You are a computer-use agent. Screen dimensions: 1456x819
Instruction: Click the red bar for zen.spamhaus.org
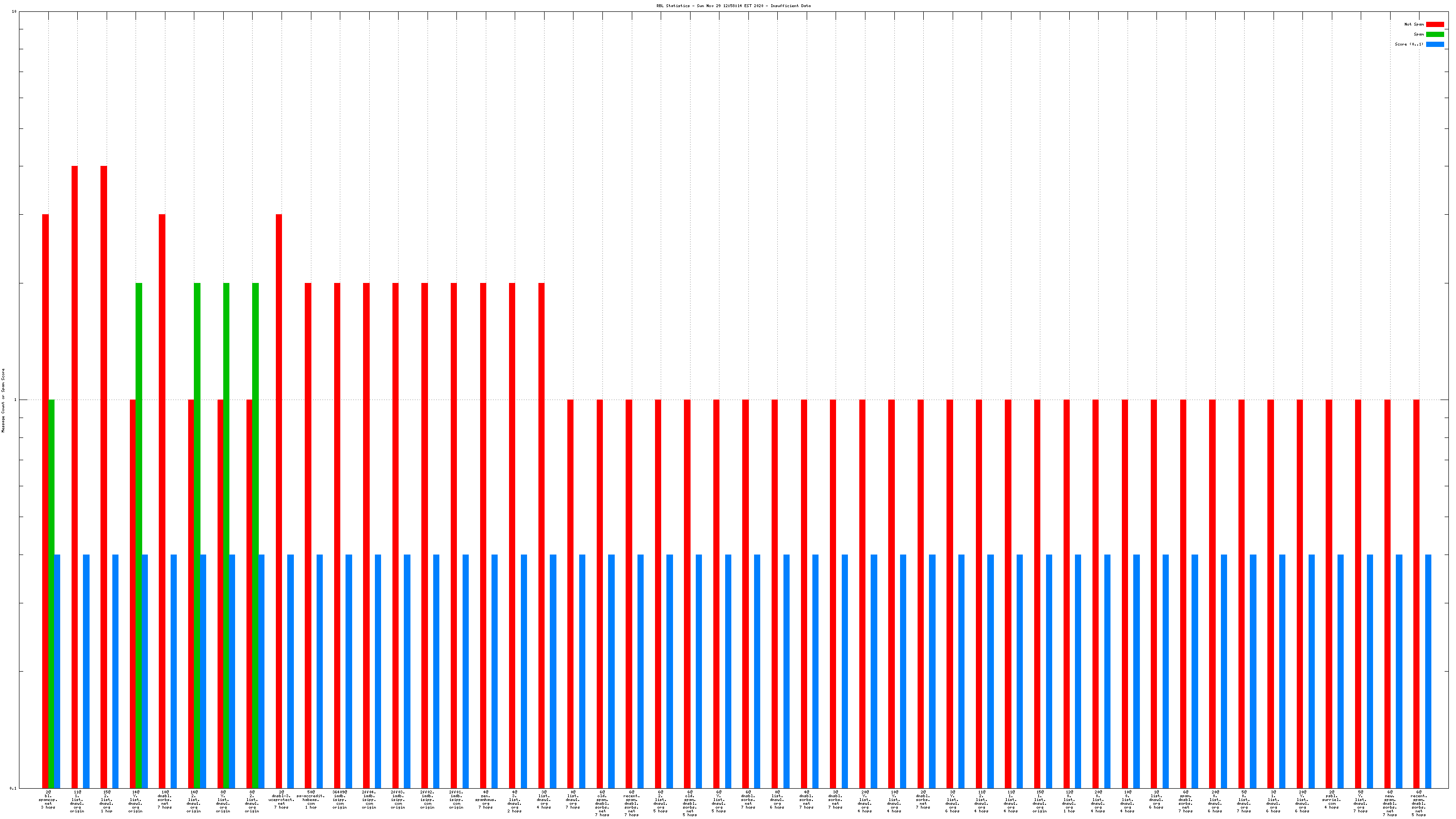click(x=482, y=535)
